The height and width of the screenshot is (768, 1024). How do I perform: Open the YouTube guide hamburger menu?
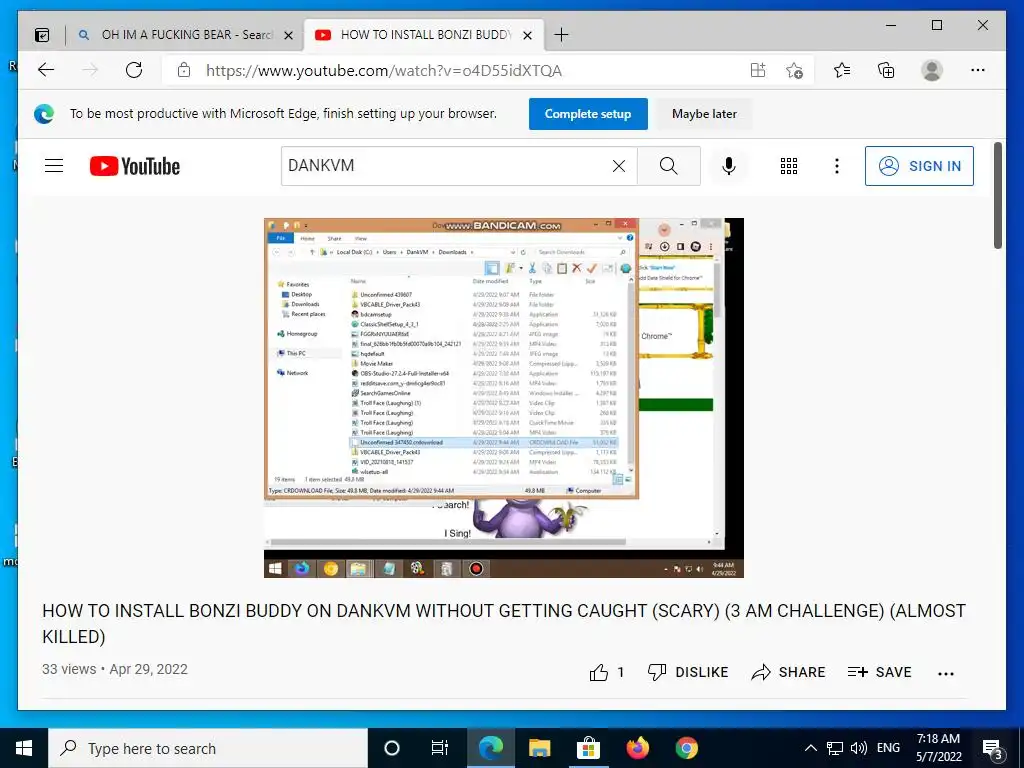click(x=54, y=166)
